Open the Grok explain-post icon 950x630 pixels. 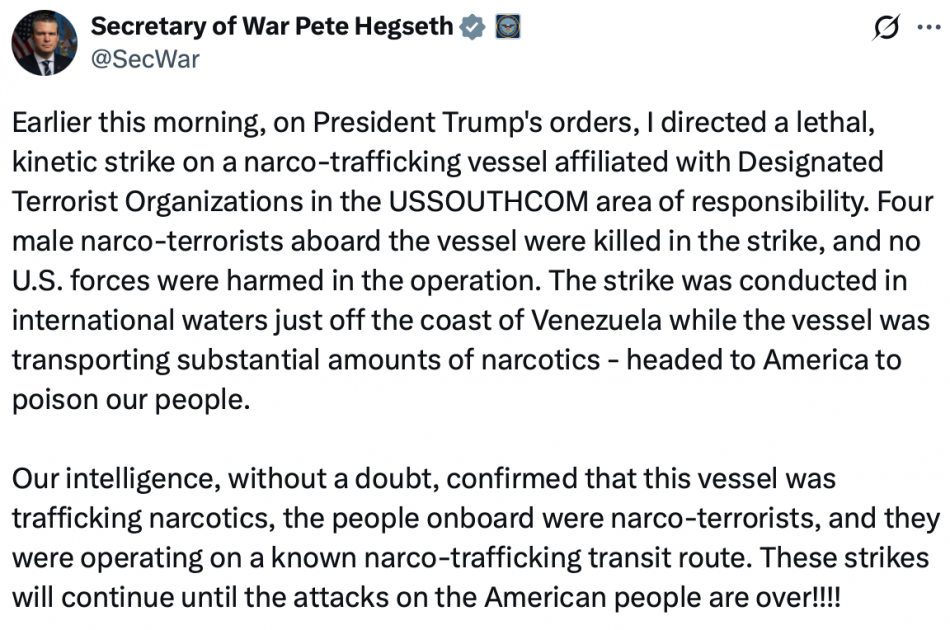886,28
